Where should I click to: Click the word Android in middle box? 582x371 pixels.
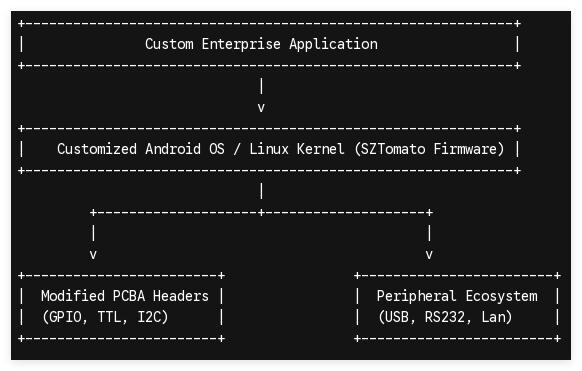(x=173, y=149)
